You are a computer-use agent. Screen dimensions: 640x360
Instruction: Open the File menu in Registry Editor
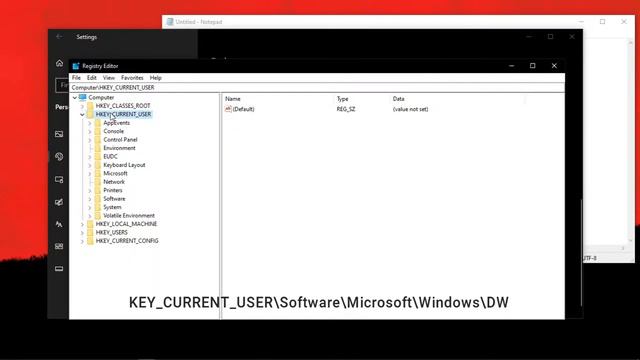point(76,78)
